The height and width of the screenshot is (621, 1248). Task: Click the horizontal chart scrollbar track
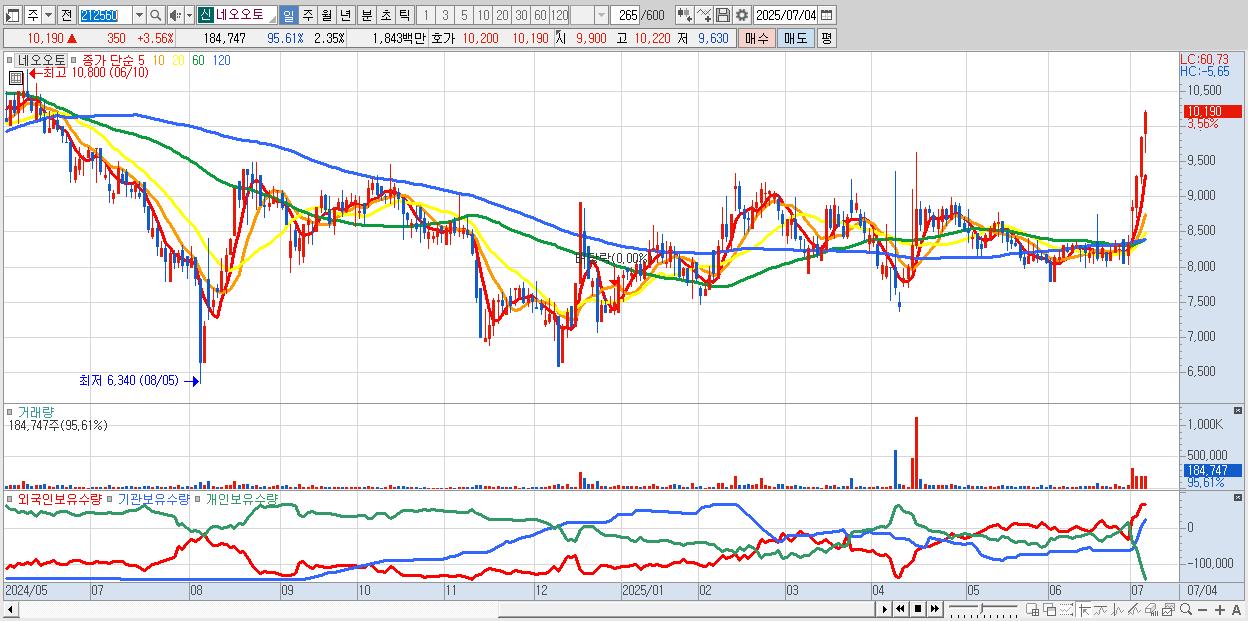point(259,609)
